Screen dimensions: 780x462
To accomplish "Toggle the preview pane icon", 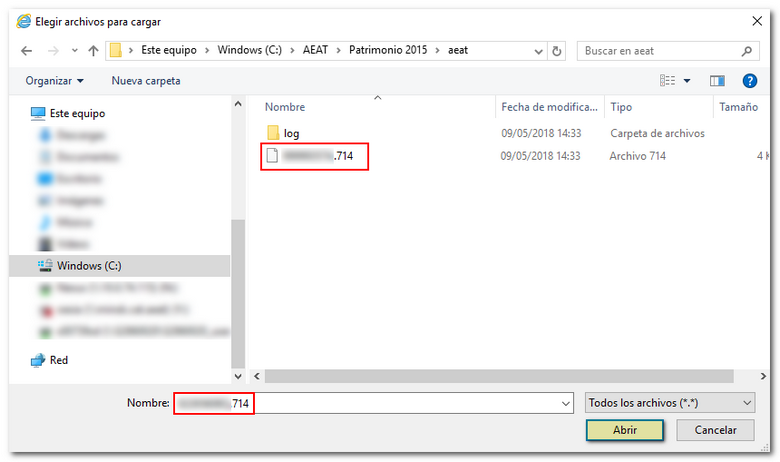I will (717, 80).
